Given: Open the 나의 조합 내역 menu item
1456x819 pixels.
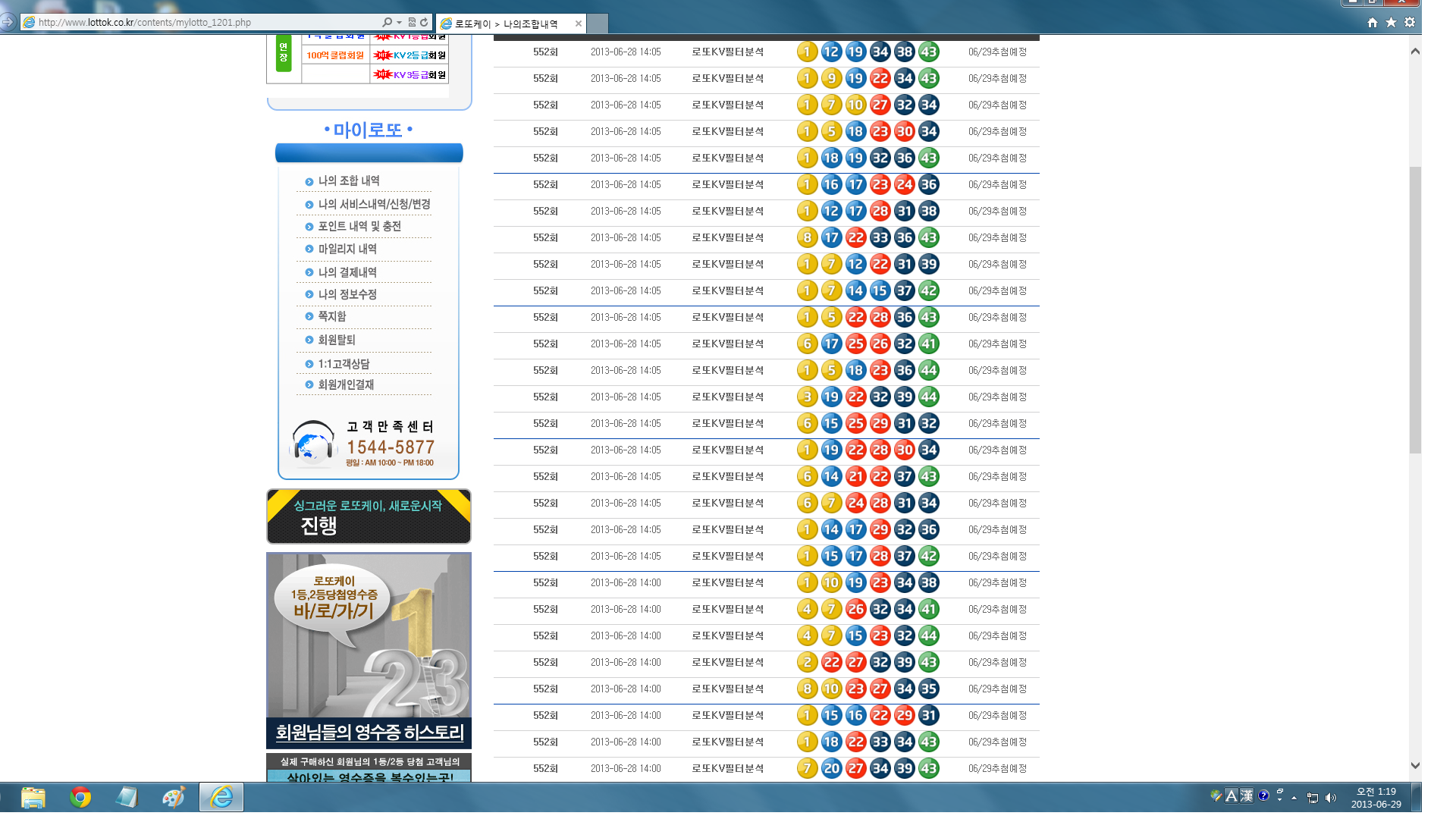Looking at the screenshot, I should coord(349,180).
